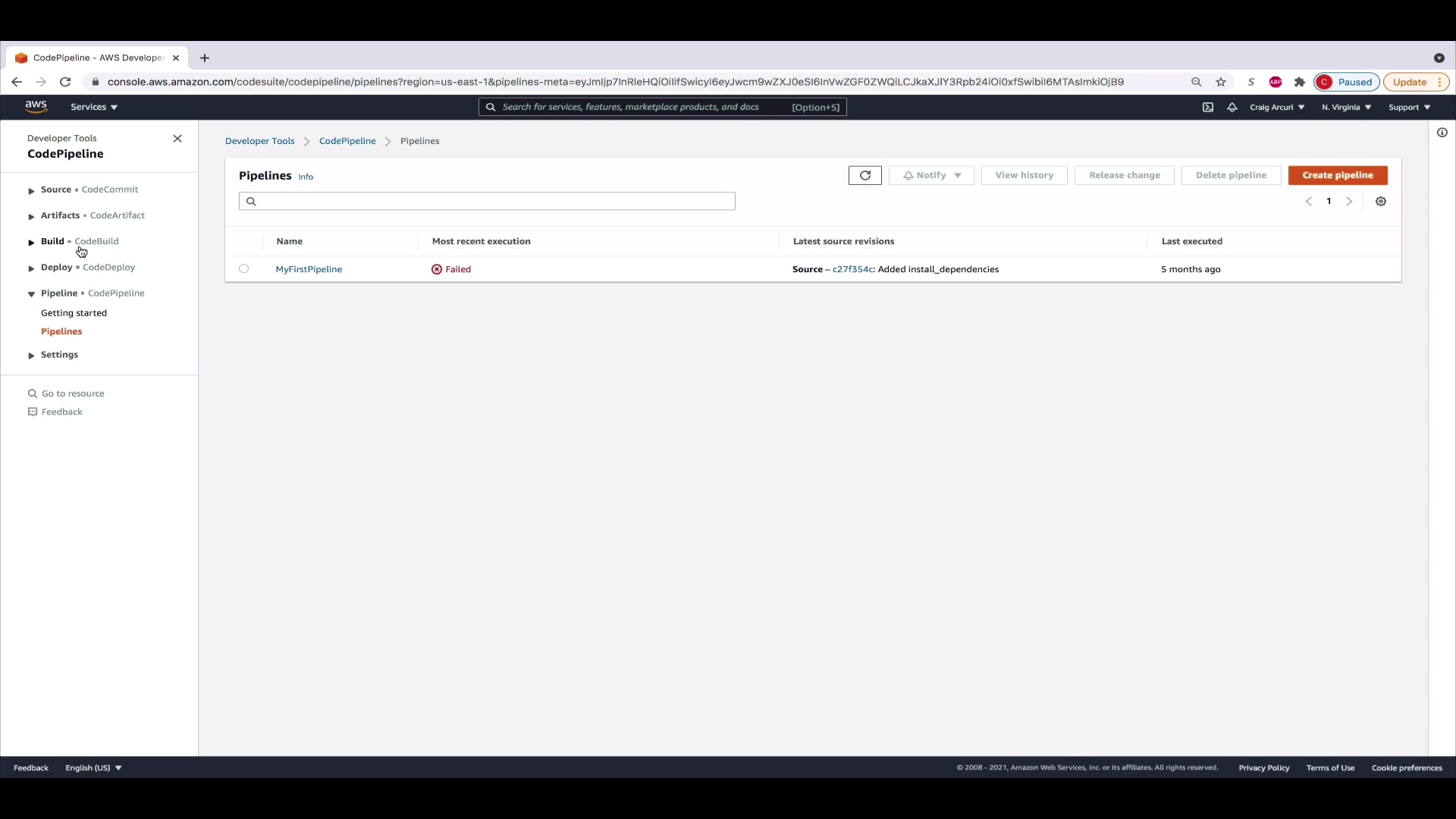Open the Services dropdown menu
Viewport: 1456px width, 819px height.
(94, 107)
